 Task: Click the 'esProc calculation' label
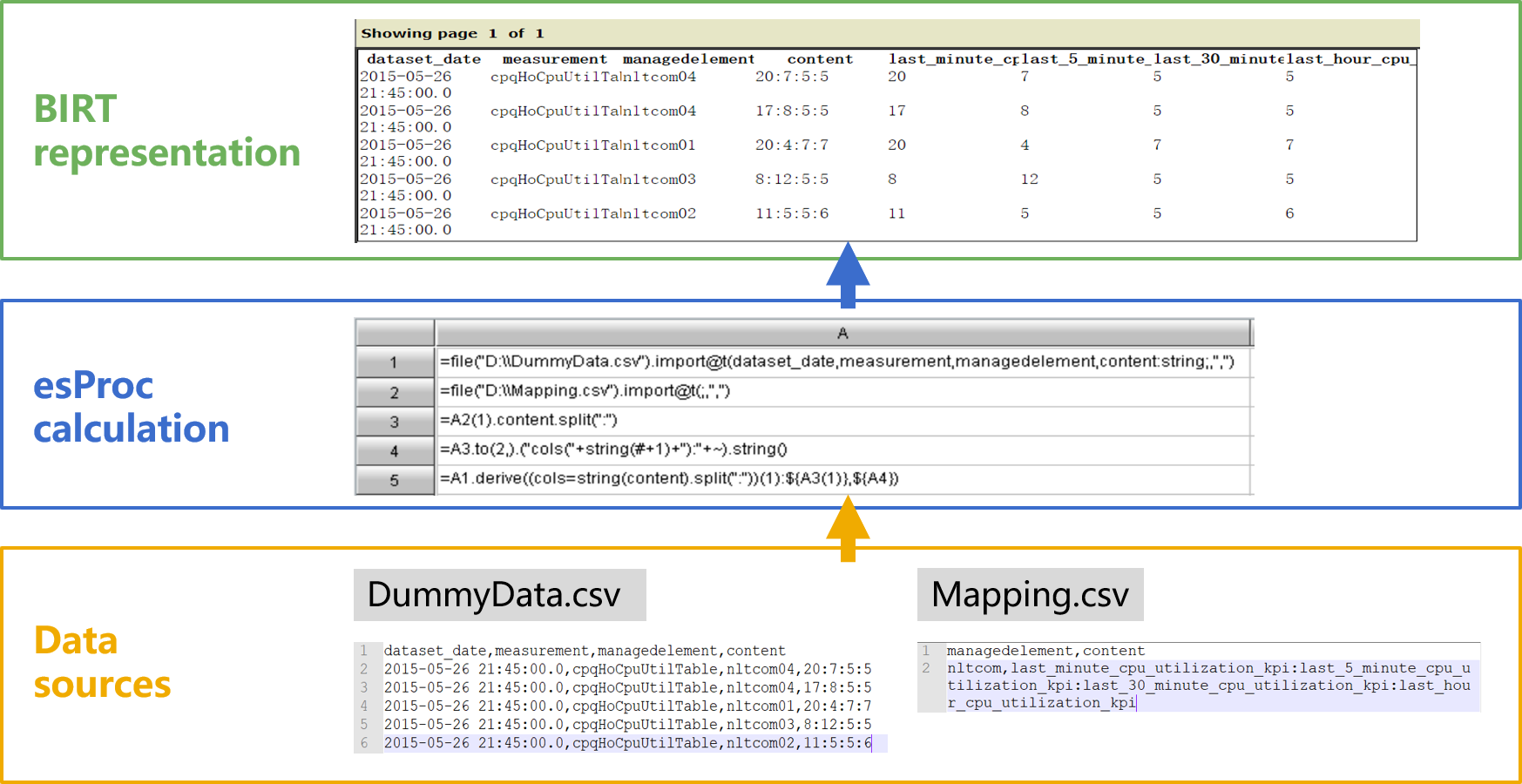pos(131,408)
